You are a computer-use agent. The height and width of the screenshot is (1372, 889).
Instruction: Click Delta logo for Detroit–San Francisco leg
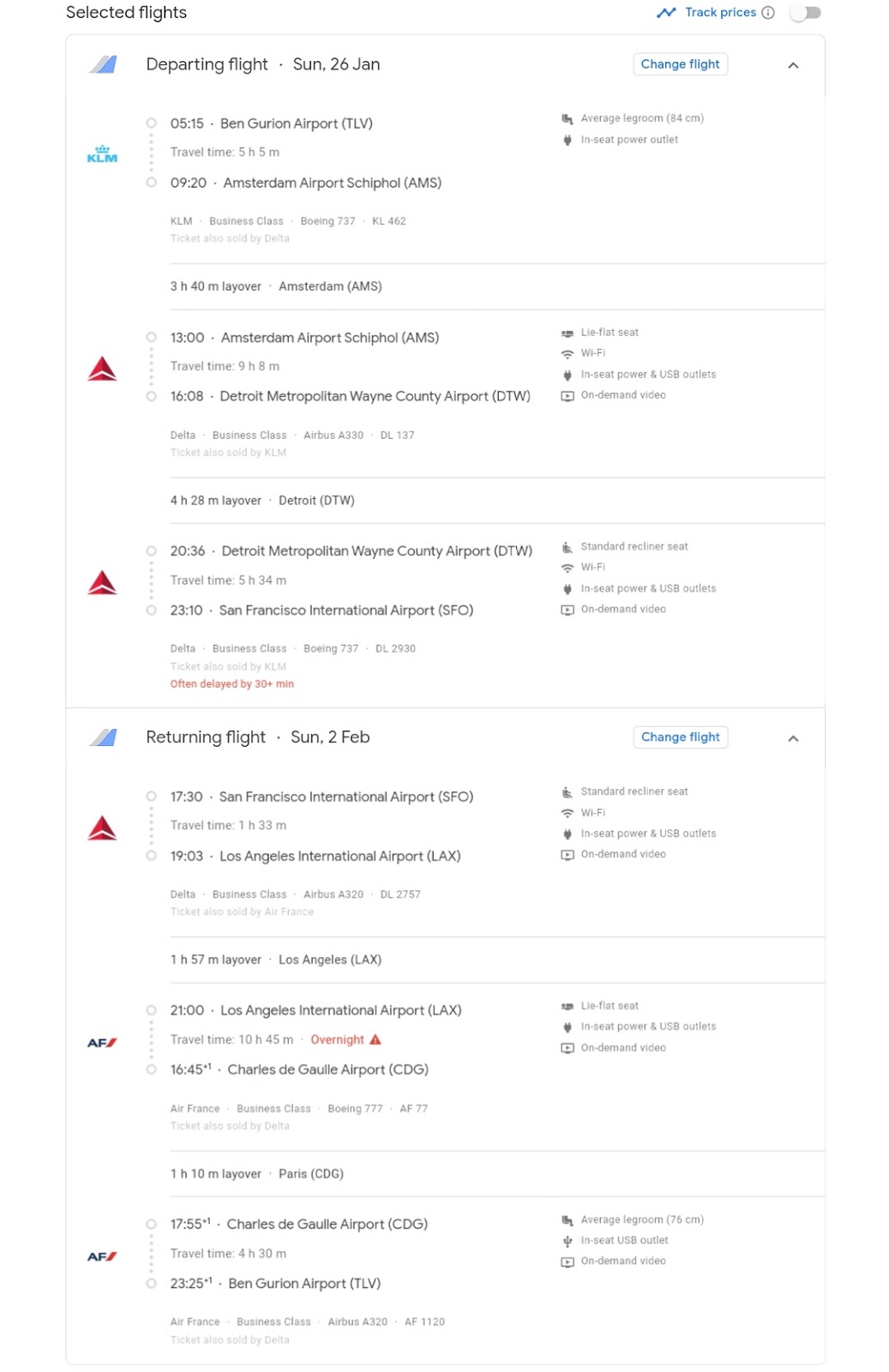[x=102, y=583]
